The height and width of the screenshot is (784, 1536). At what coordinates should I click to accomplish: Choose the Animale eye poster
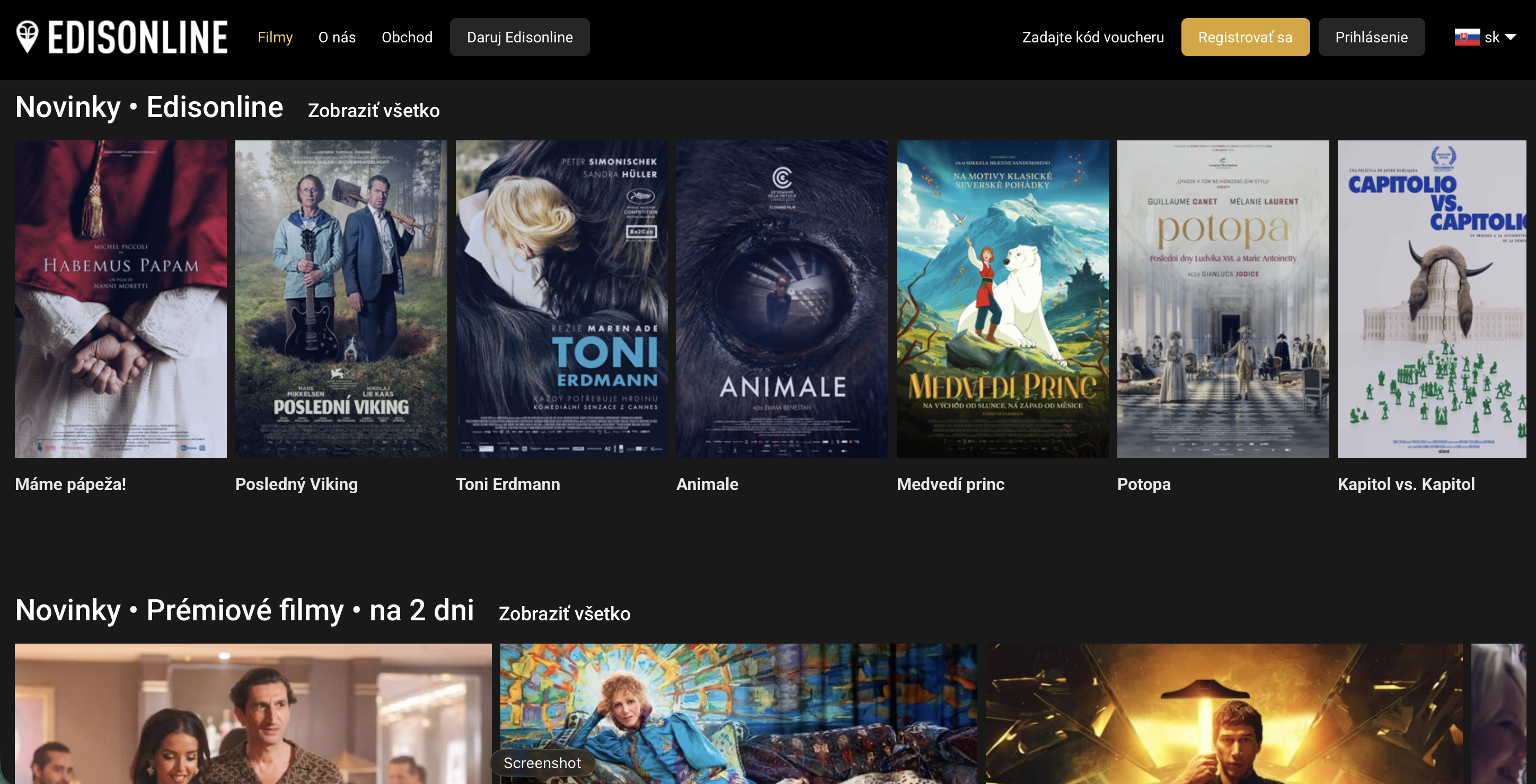tap(782, 299)
